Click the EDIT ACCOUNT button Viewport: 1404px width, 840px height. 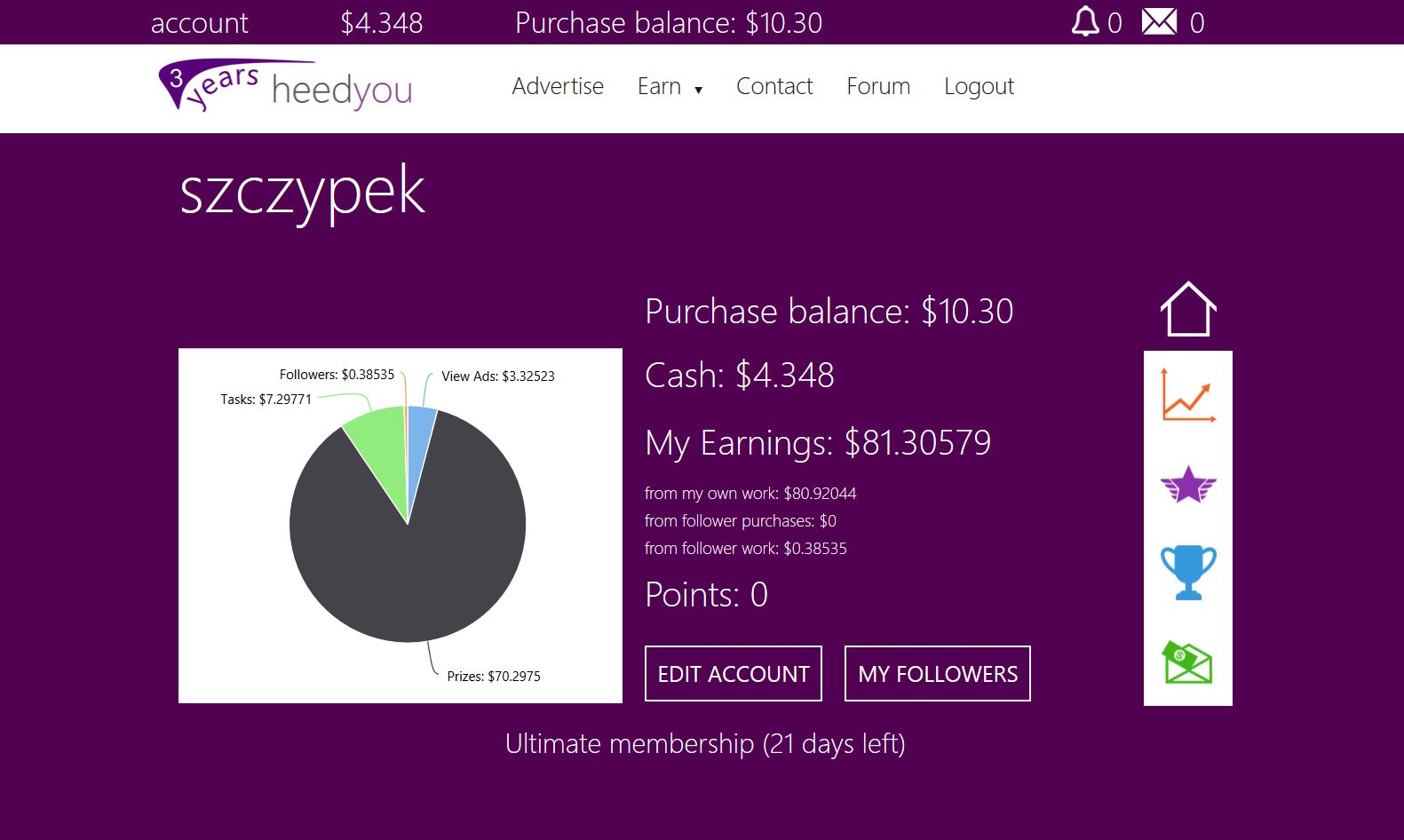tap(734, 673)
